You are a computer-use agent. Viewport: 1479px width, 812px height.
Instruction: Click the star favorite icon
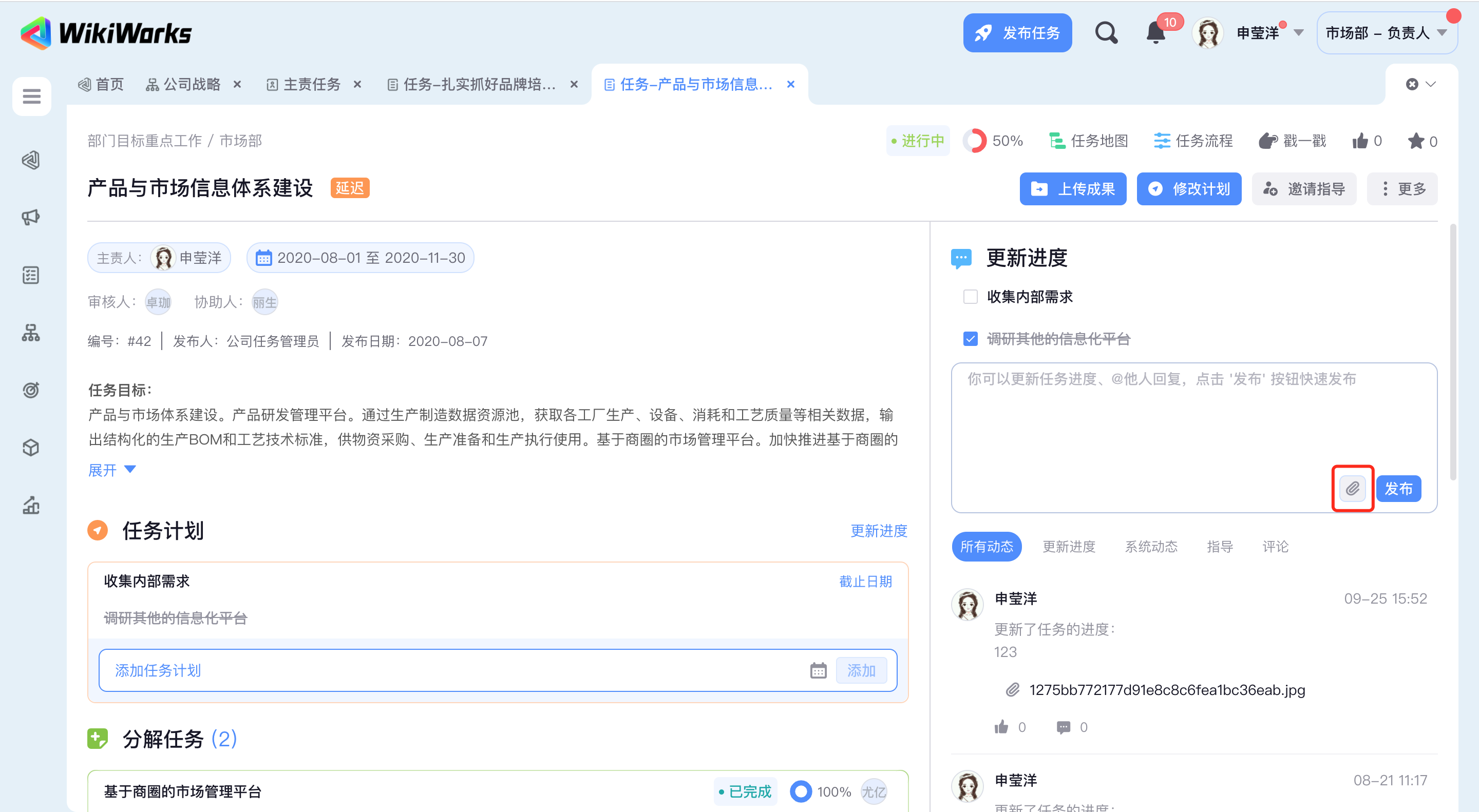point(1416,141)
